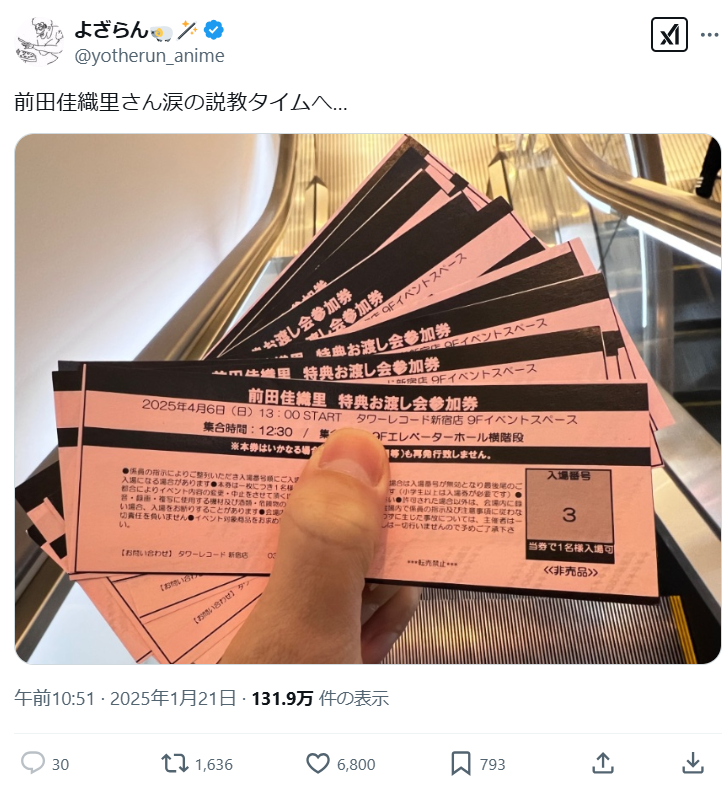Click the download arrow icon
Screen dimensions: 728x791
tap(693, 763)
